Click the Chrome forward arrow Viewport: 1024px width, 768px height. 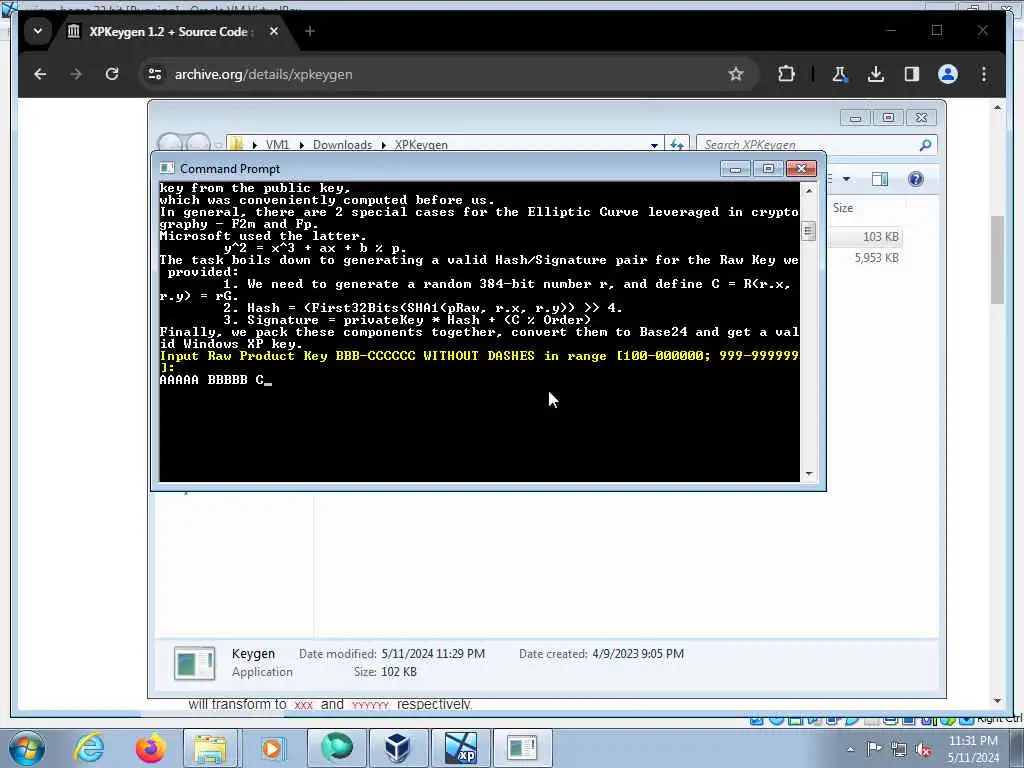[76, 74]
